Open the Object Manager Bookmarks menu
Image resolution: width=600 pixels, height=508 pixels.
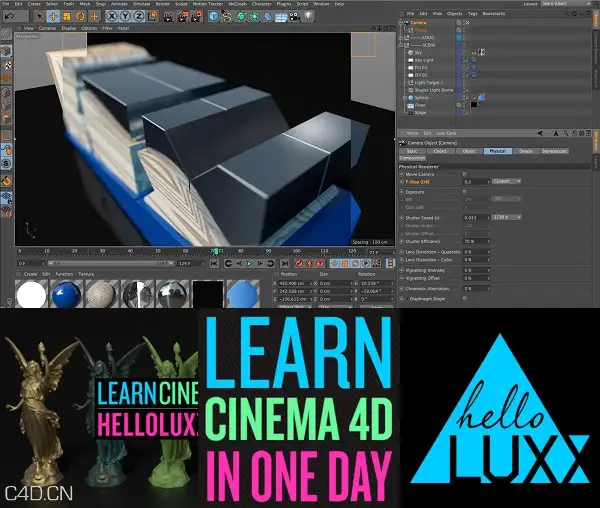pyautogui.click(x=494, y=13)
